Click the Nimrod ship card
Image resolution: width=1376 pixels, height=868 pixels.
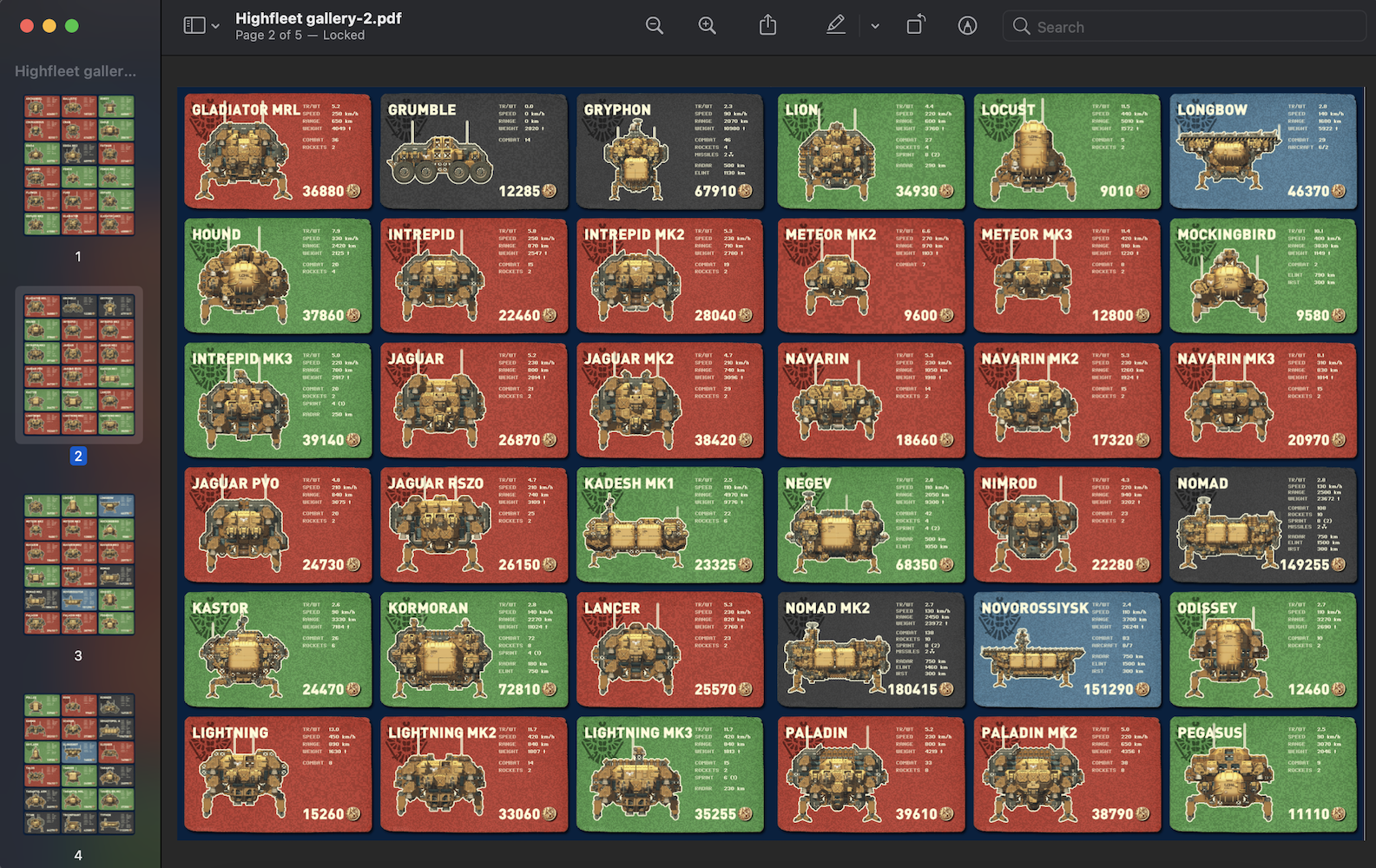pos(1067,525)
